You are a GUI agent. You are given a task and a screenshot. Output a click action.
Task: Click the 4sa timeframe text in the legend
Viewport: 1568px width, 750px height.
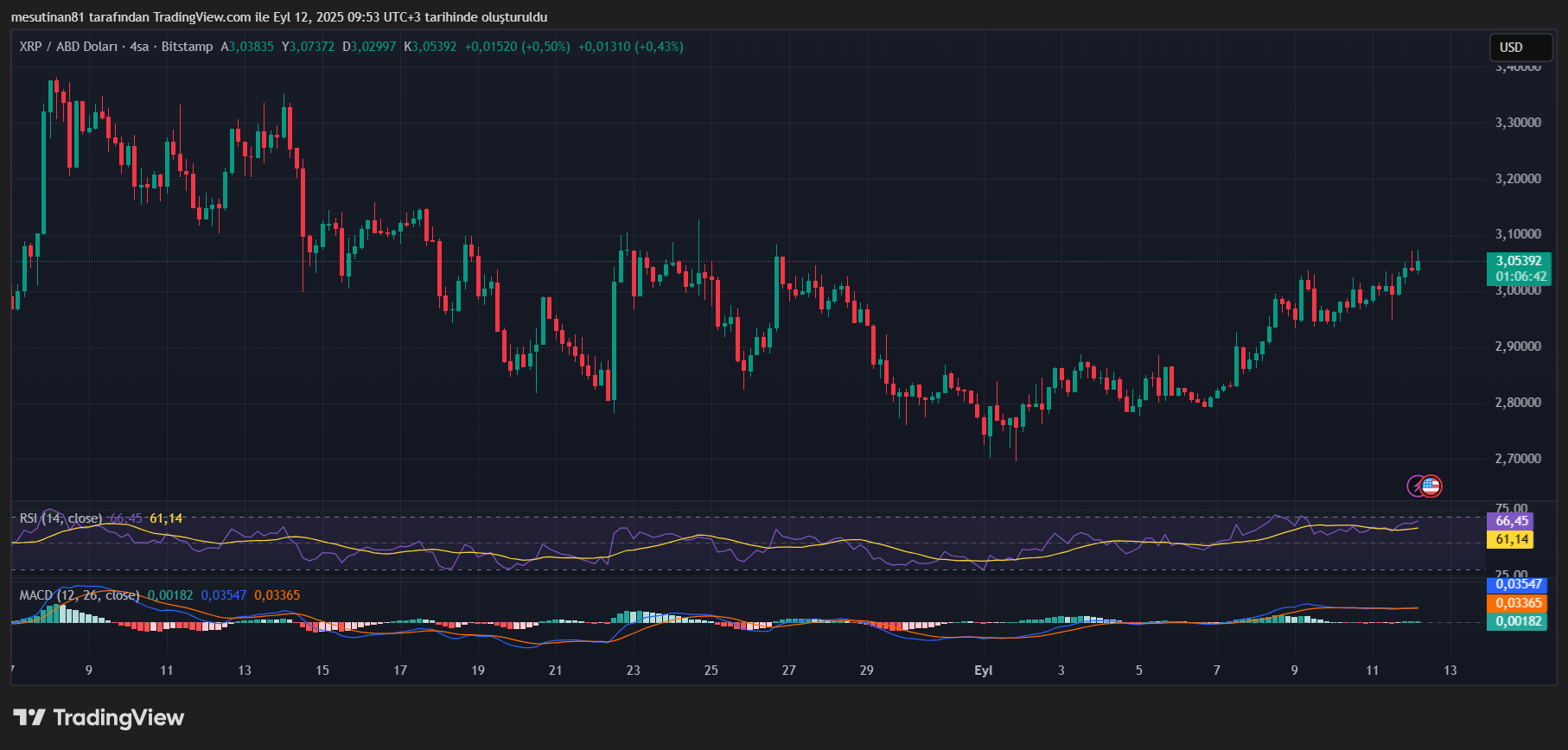coord(139,47)
